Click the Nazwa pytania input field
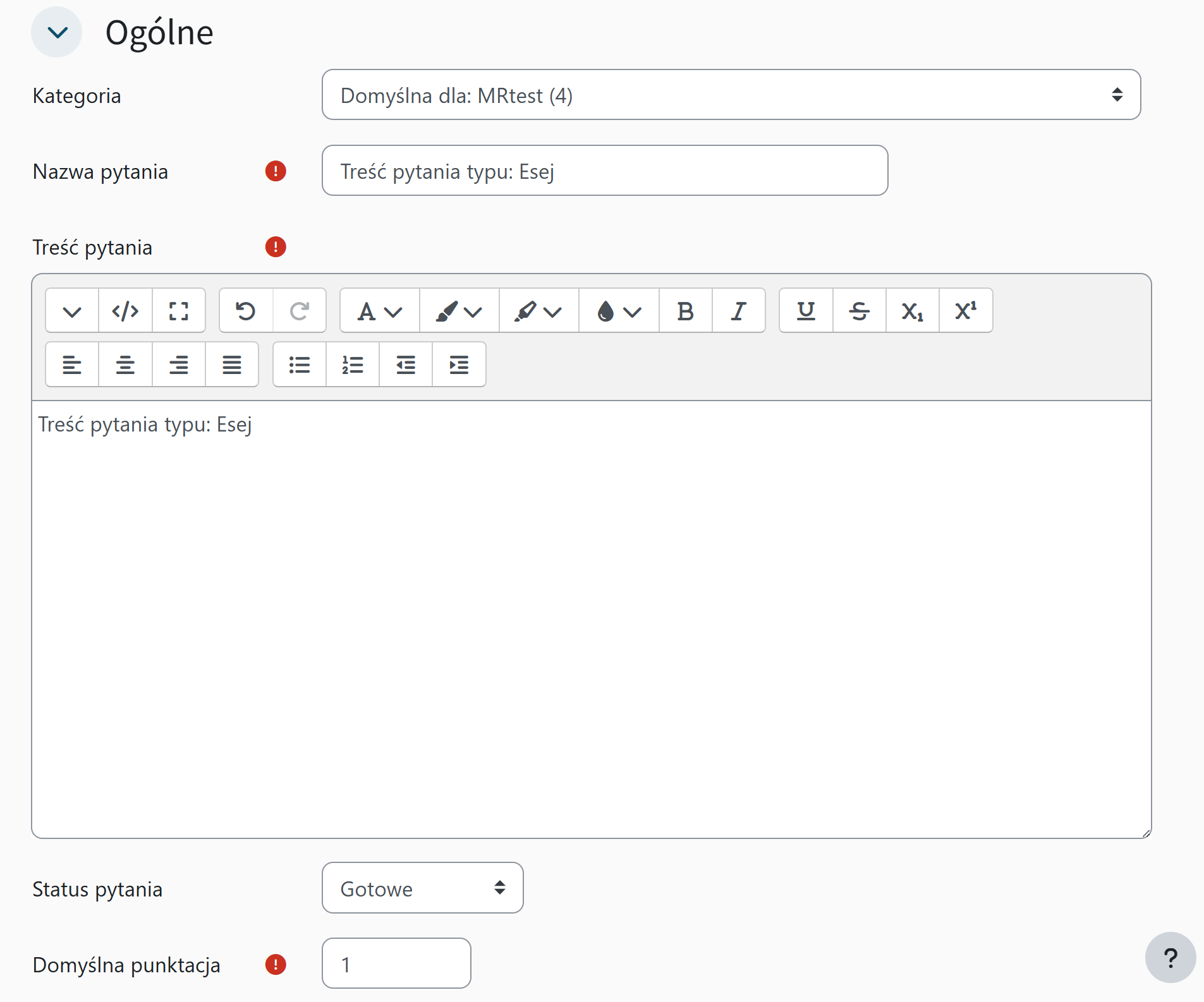The image size is (1204, 1002). [604, 171]
